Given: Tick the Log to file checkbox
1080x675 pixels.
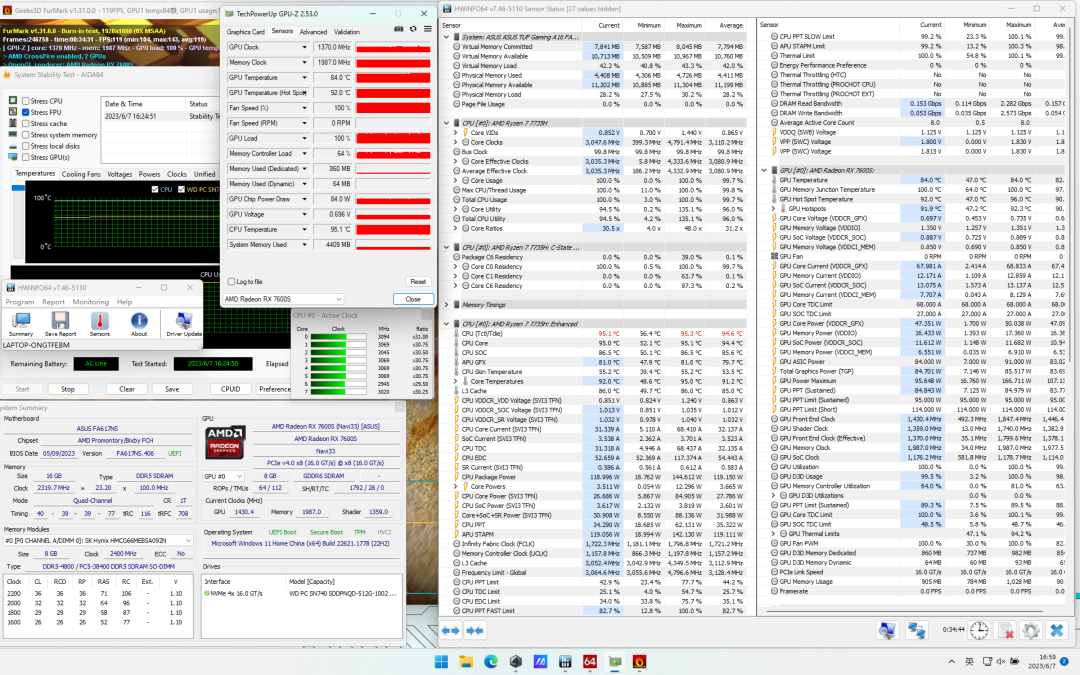Looking at the screenshot, I should coord(231,282).
